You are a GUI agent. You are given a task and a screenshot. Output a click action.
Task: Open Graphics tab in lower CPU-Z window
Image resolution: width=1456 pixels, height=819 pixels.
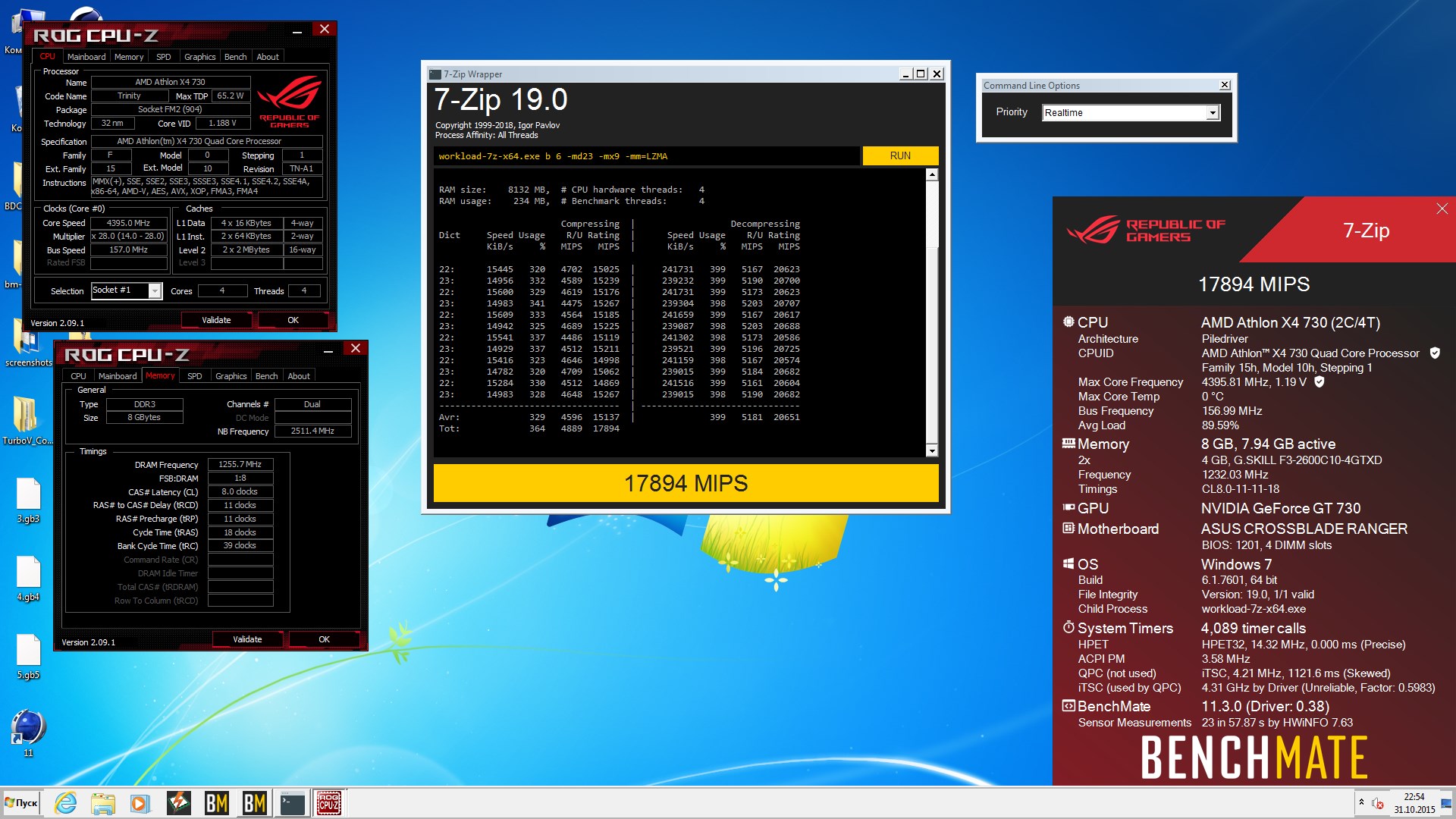231,376
